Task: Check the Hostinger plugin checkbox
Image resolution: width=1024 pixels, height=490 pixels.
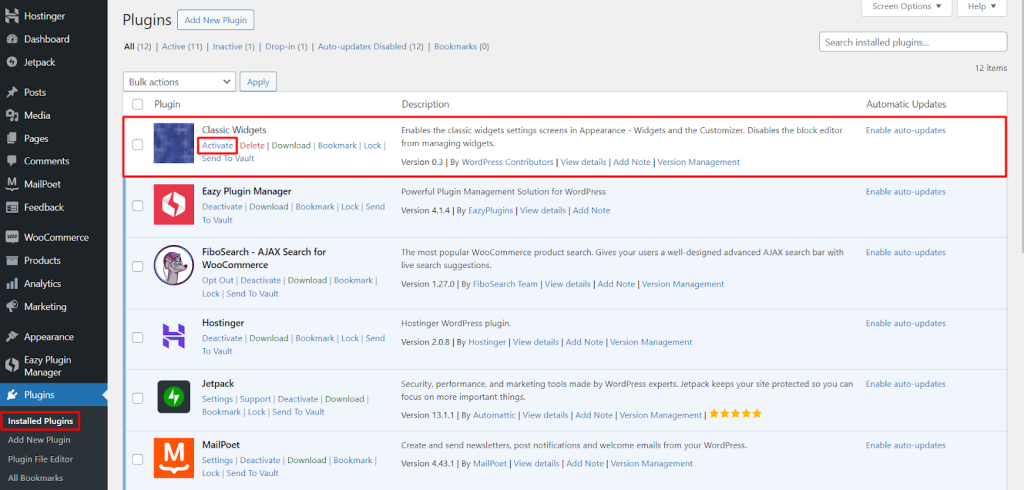Action: pyautogui.click(x=138, y=338)
